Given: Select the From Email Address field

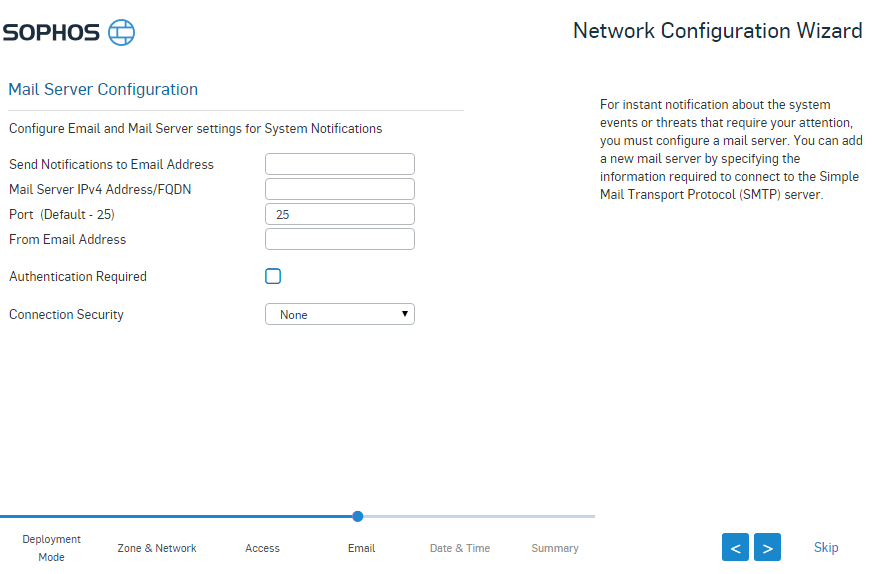Looking at the screenshot, I should 340,239.
